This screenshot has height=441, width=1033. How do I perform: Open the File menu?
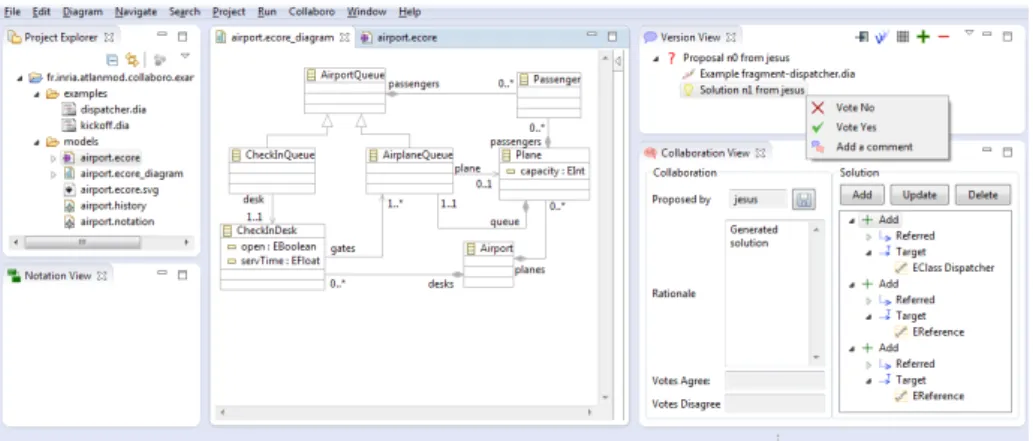click(13, 11)
